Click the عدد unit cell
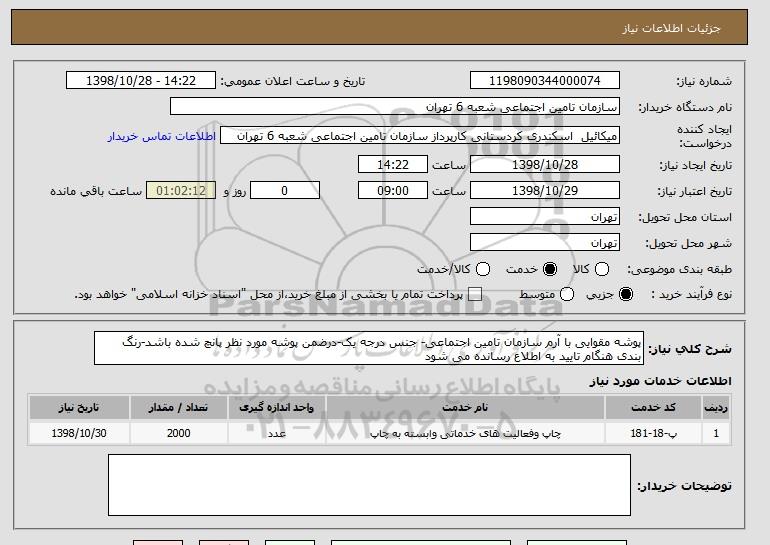The height and width of the screenshot is (545, 770). click(x=276, y=434)
